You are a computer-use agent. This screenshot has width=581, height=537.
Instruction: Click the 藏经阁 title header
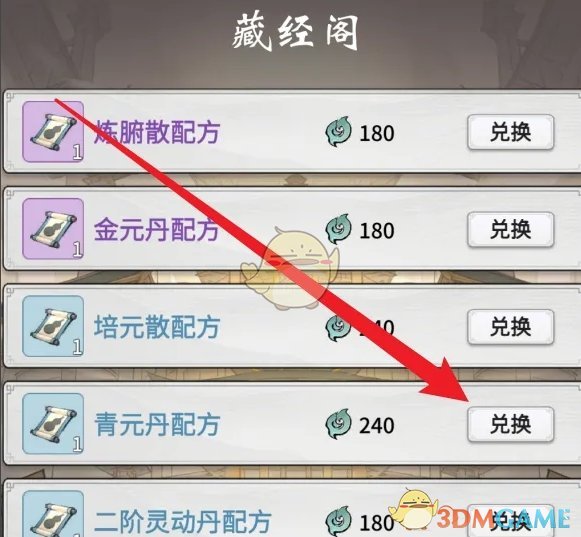click(x=296, y=33)
